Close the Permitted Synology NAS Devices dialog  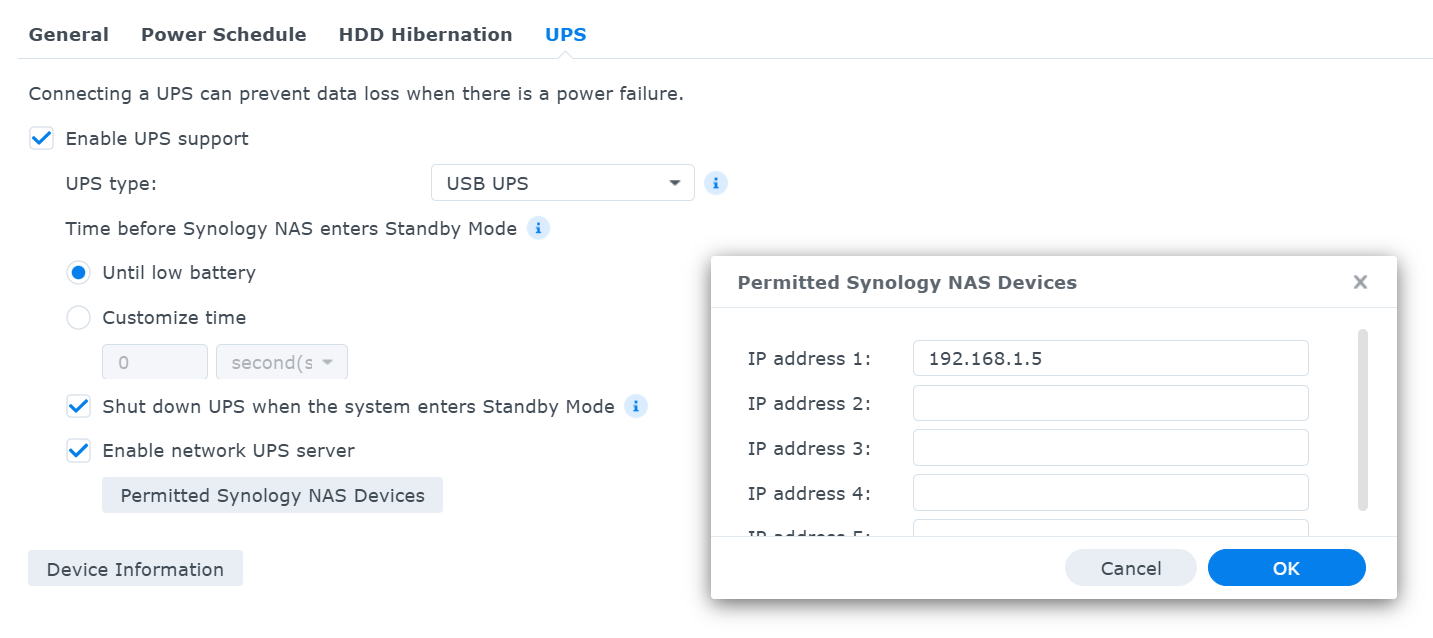(x=1360, y=282)
